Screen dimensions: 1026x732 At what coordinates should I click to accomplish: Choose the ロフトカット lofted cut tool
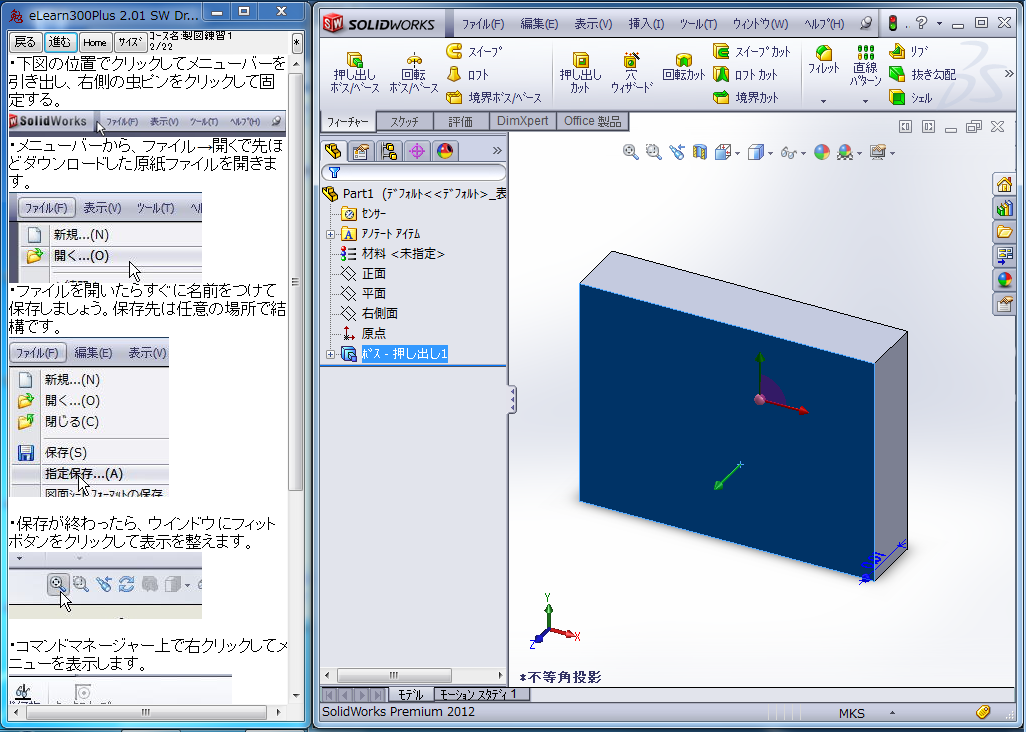click(x=745, y=75)
